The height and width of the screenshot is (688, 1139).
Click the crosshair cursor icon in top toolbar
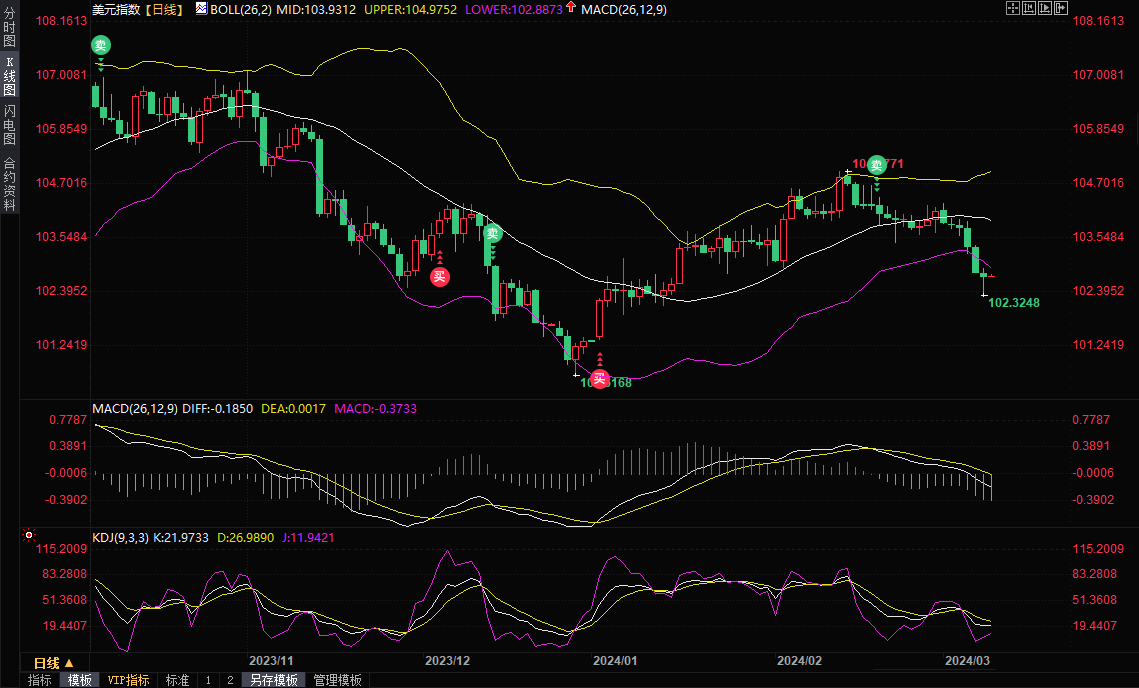point(1012,8)
